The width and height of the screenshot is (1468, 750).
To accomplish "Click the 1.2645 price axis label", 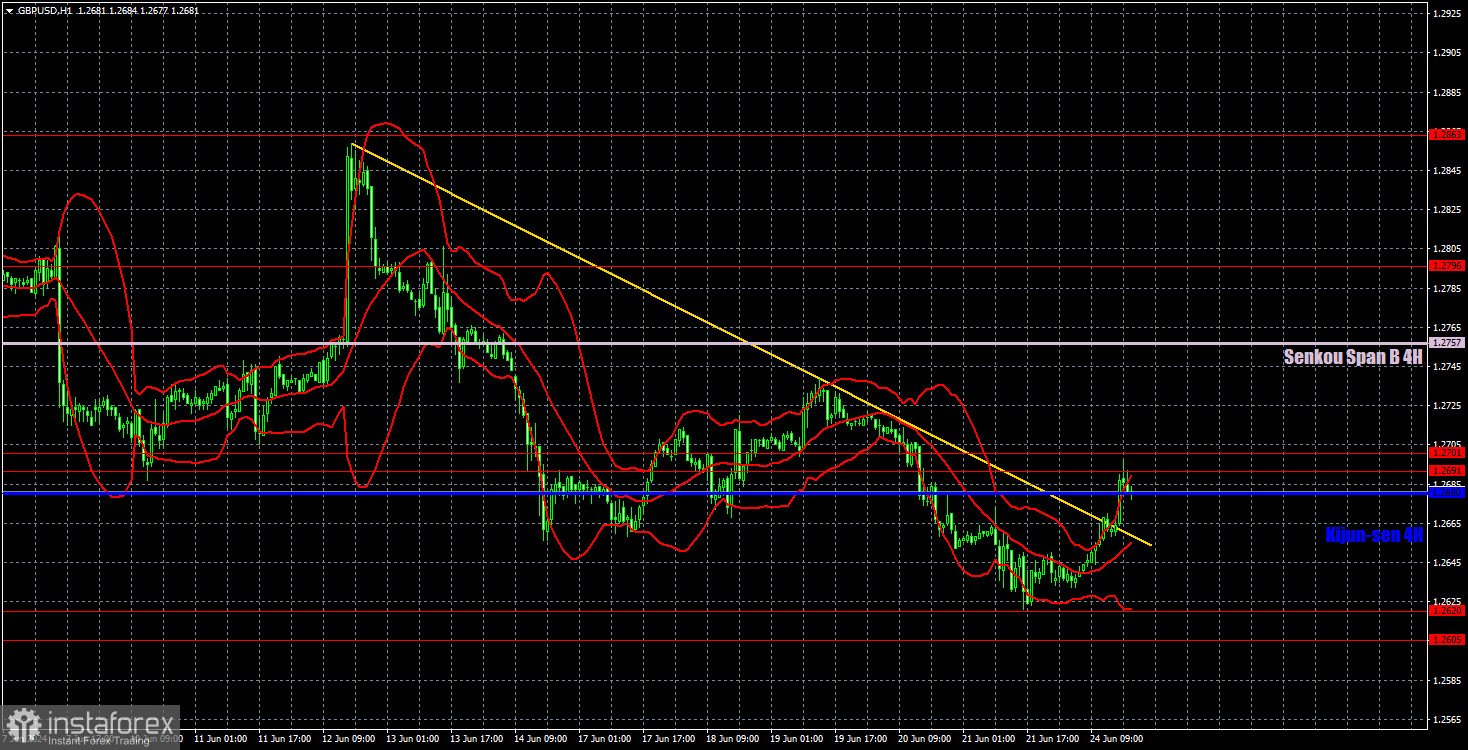I will 1447,563.
